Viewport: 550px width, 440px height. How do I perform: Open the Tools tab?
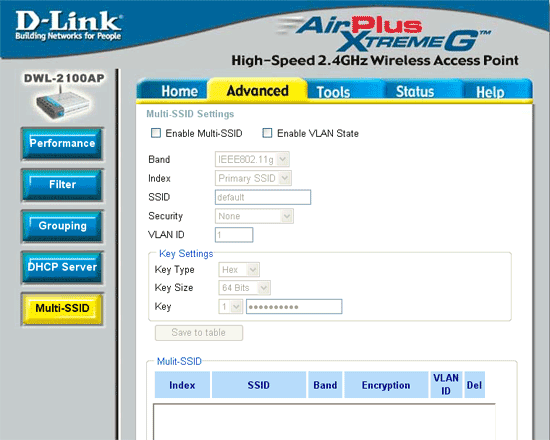[x=333, y=92]
